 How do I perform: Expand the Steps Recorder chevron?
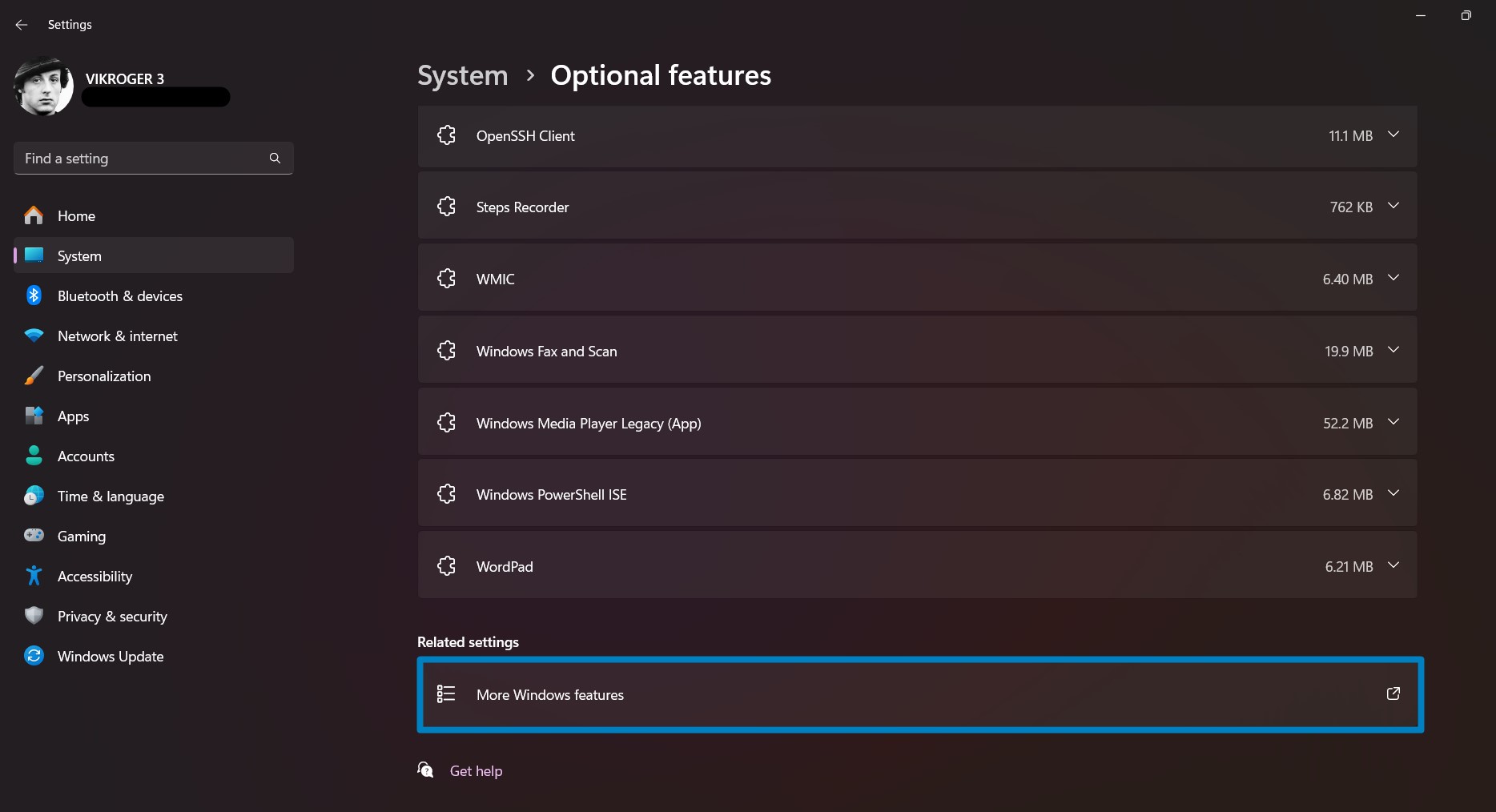pyautogui.click(x=1393, y=206)
